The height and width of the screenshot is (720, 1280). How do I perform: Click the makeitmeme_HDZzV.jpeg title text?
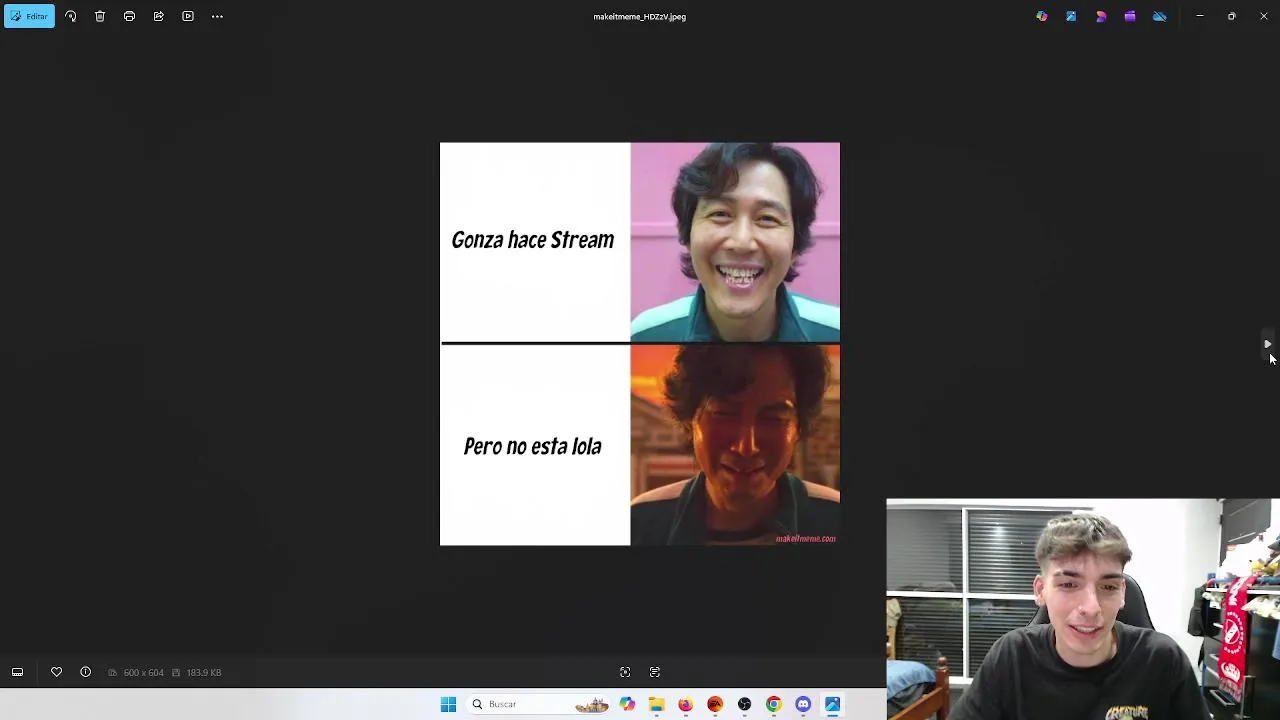coord(640,17)
